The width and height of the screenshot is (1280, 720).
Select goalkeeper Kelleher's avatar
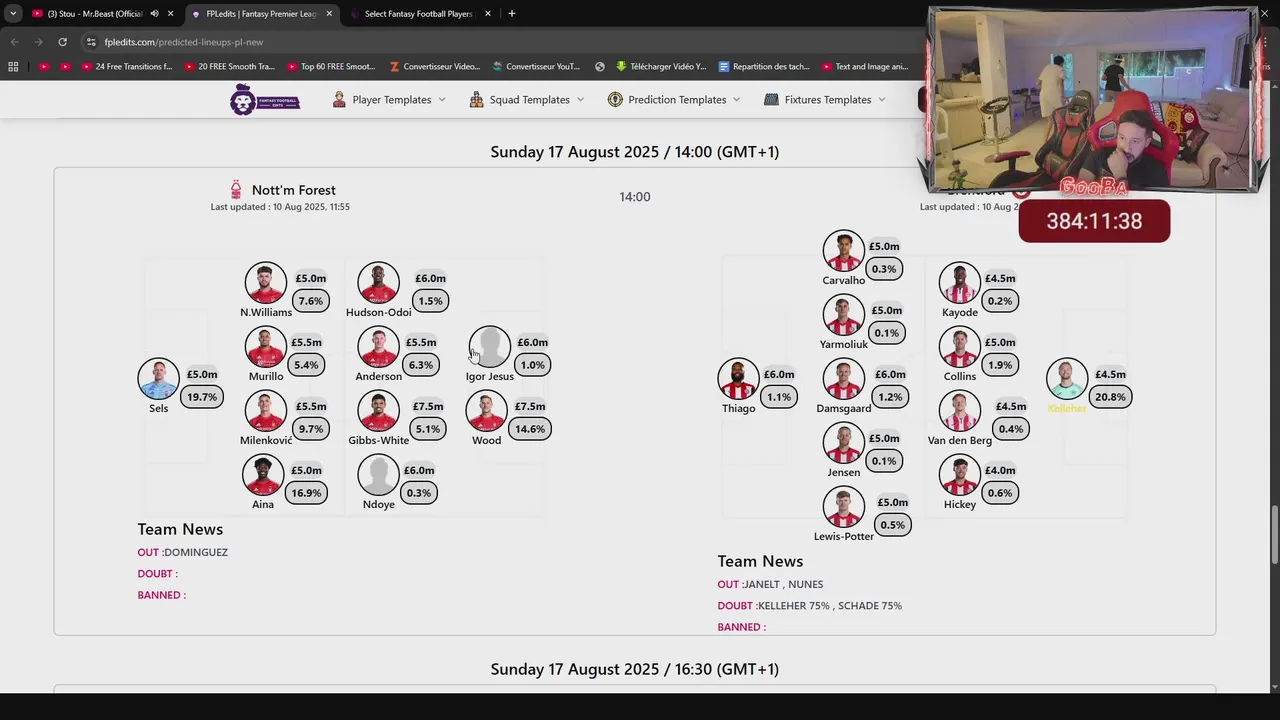coord(1067,379)
